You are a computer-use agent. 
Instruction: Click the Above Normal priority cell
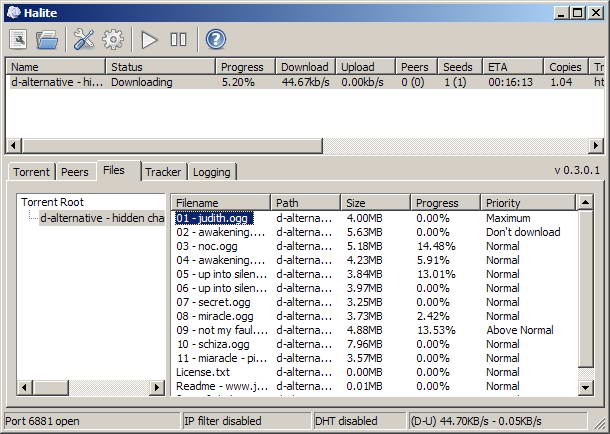point(520,330)
